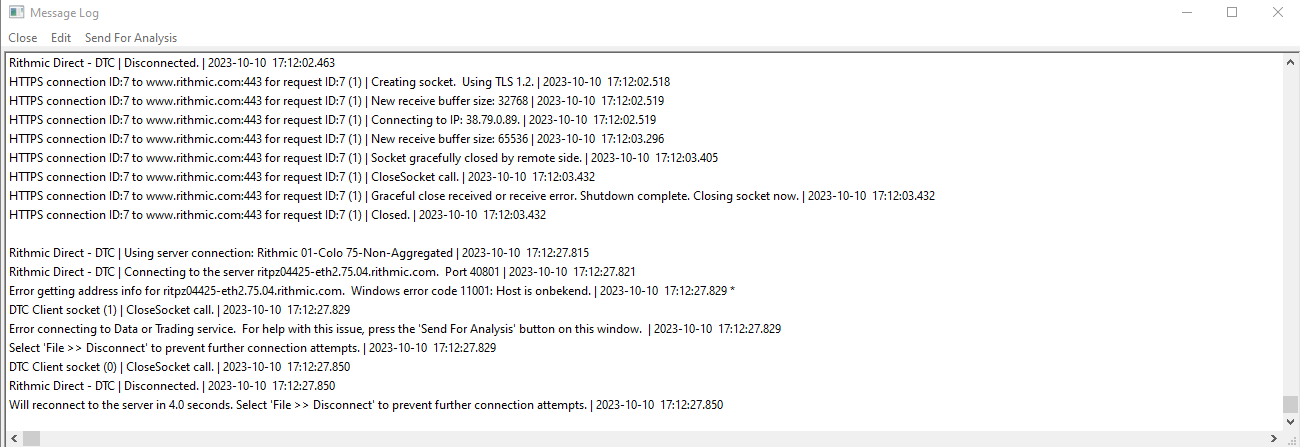
Task: Close the Message Log window
Action: point(1277,13)
